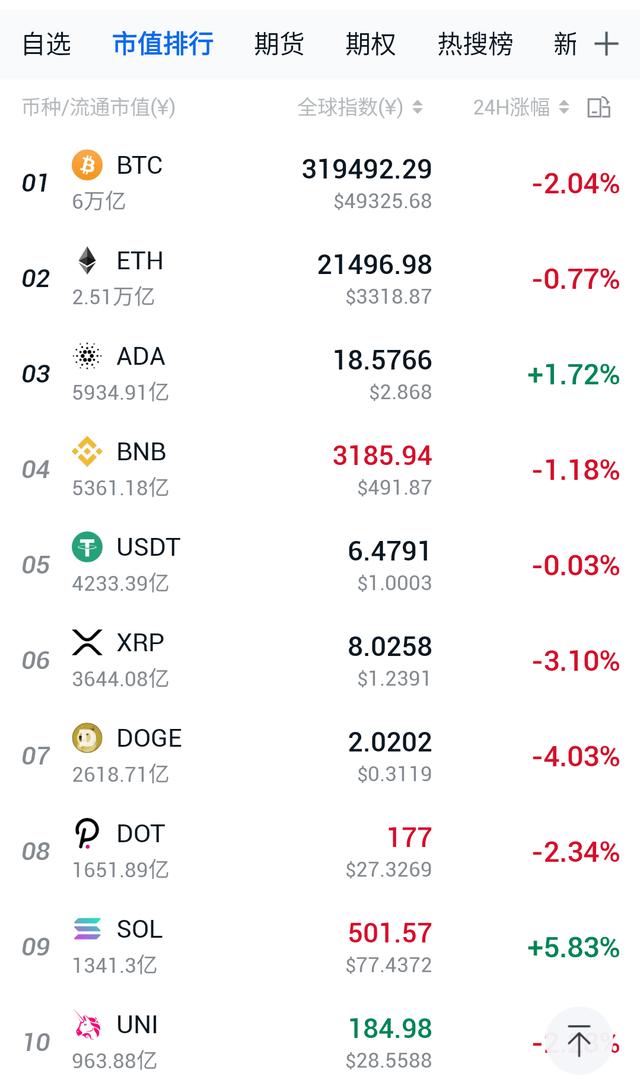Click the Solana SOL logo icon
This screenshot has height=1086, width=640.
point(87,929)
